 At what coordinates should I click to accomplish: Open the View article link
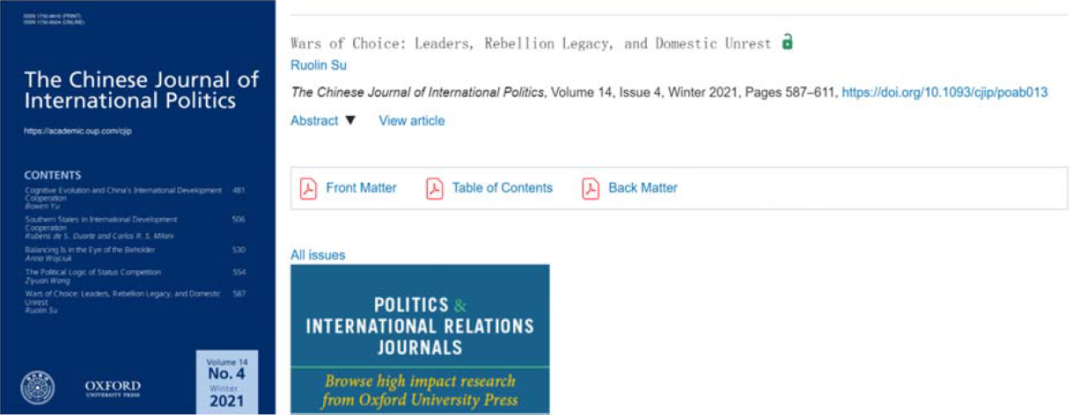[411, 120]
